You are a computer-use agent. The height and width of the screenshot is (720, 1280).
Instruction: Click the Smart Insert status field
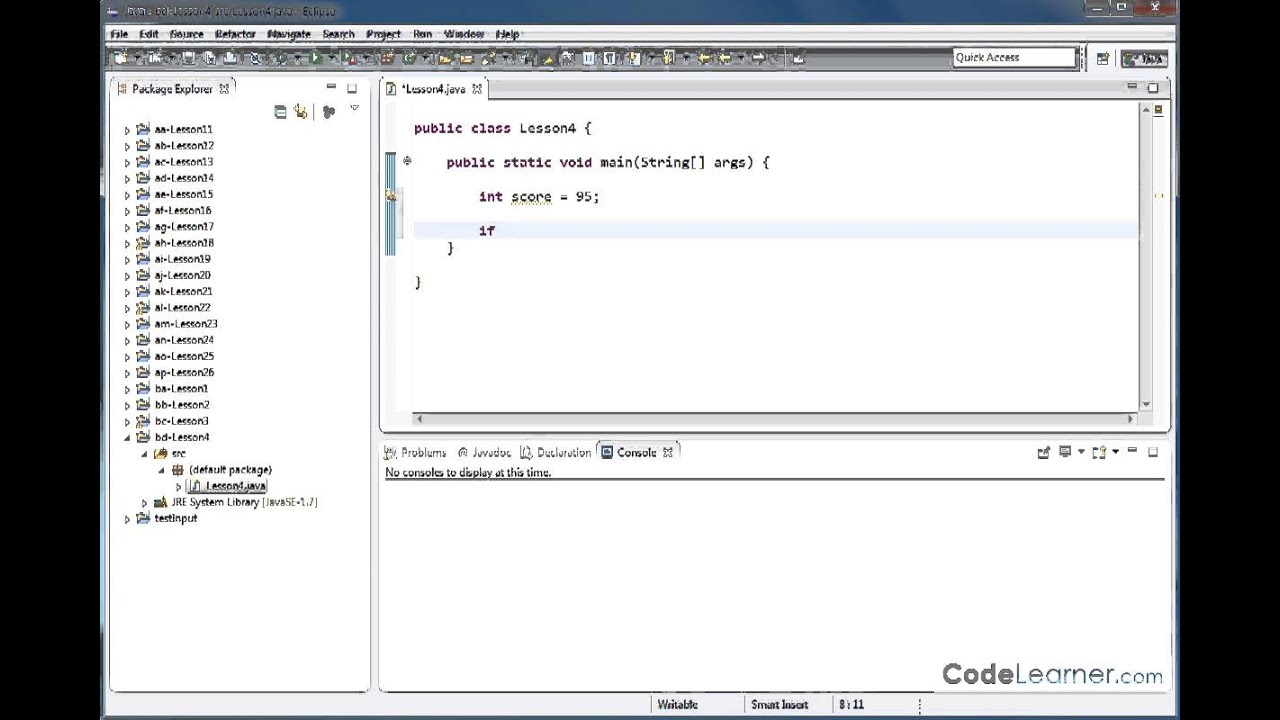coord(779,705)
